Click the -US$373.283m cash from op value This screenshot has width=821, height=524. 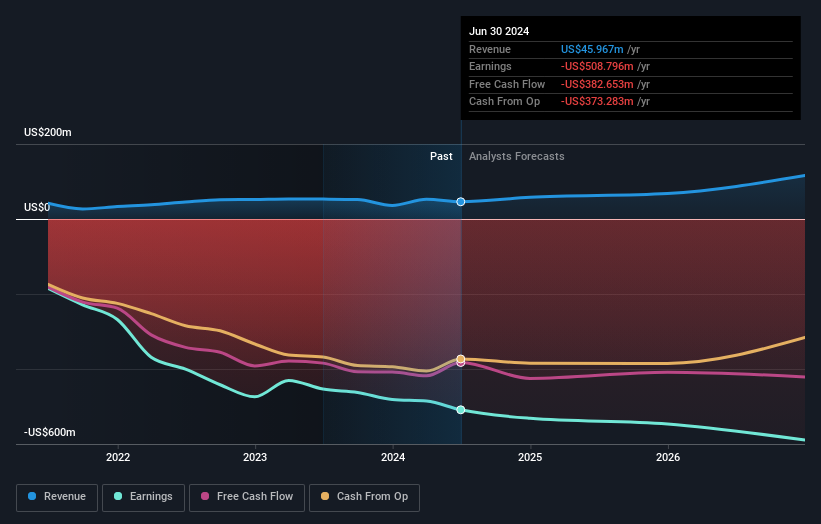click(597, 102)
